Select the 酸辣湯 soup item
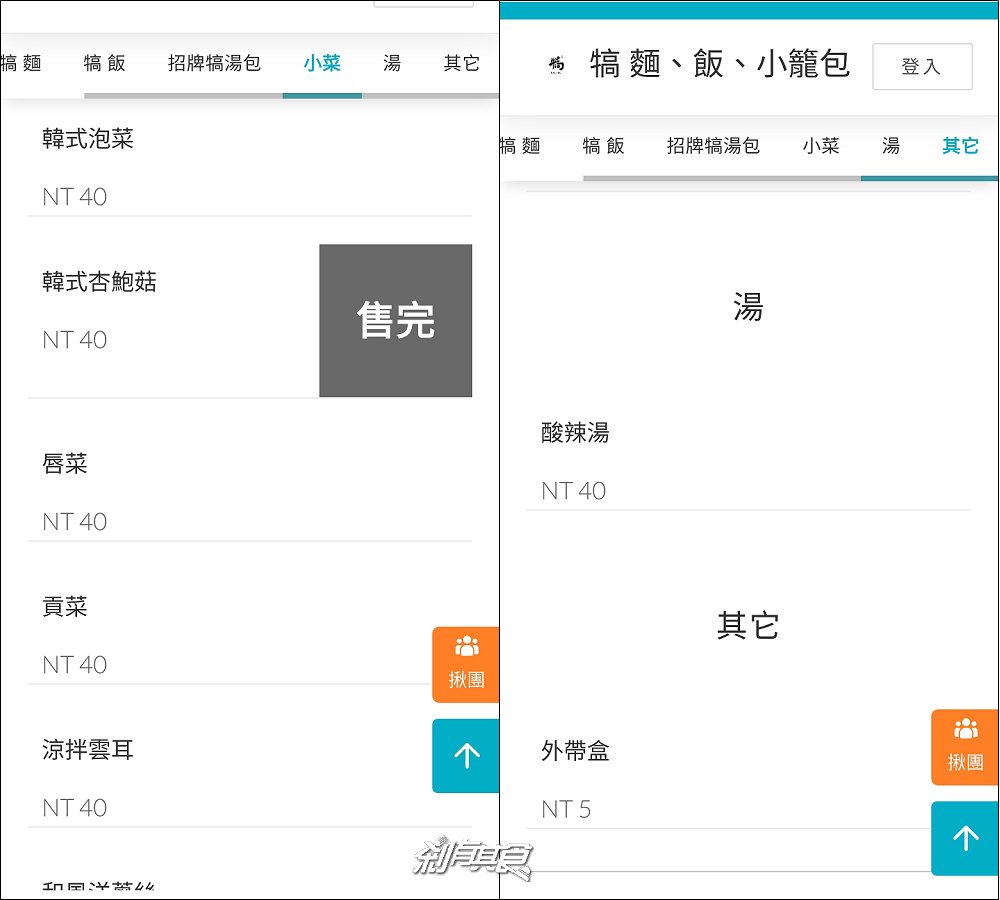The height and width of the screenshot is (900, 1000). (575, 433)
